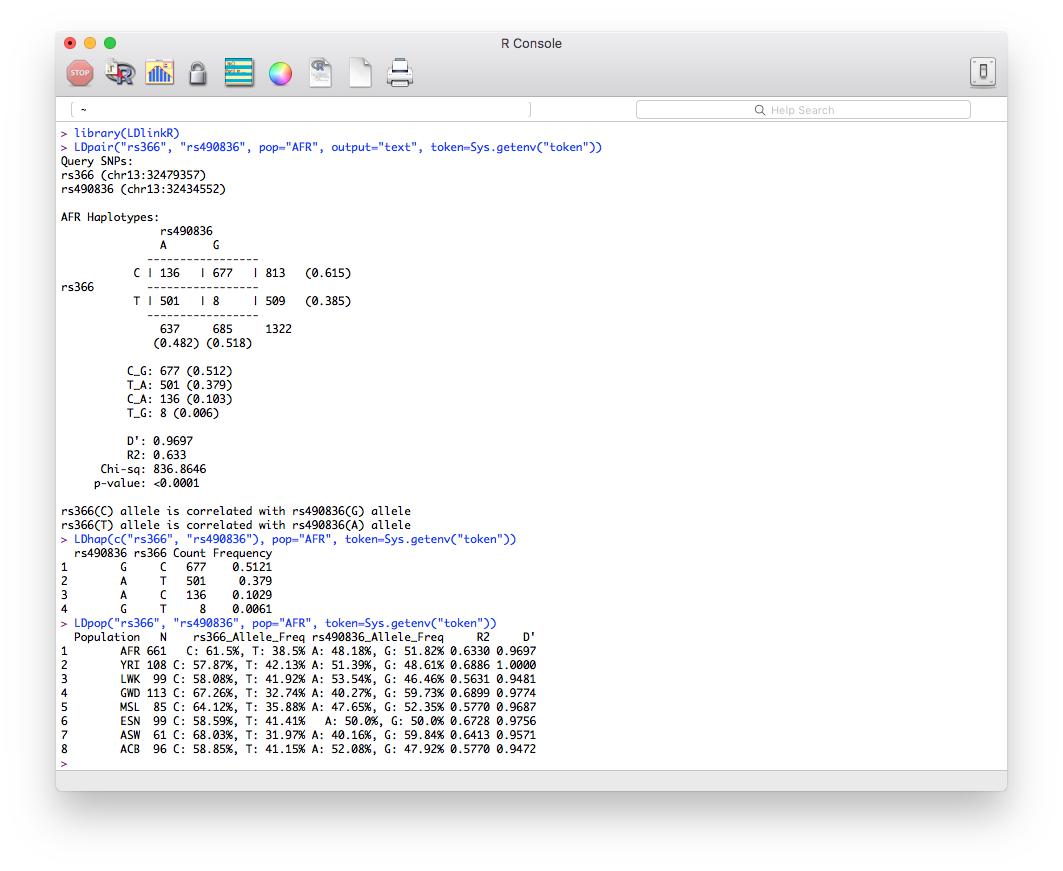This screenshot has height=871, width=1063.
Task: Click the 'Query SNPs:' line
Action: pos(97,161)
